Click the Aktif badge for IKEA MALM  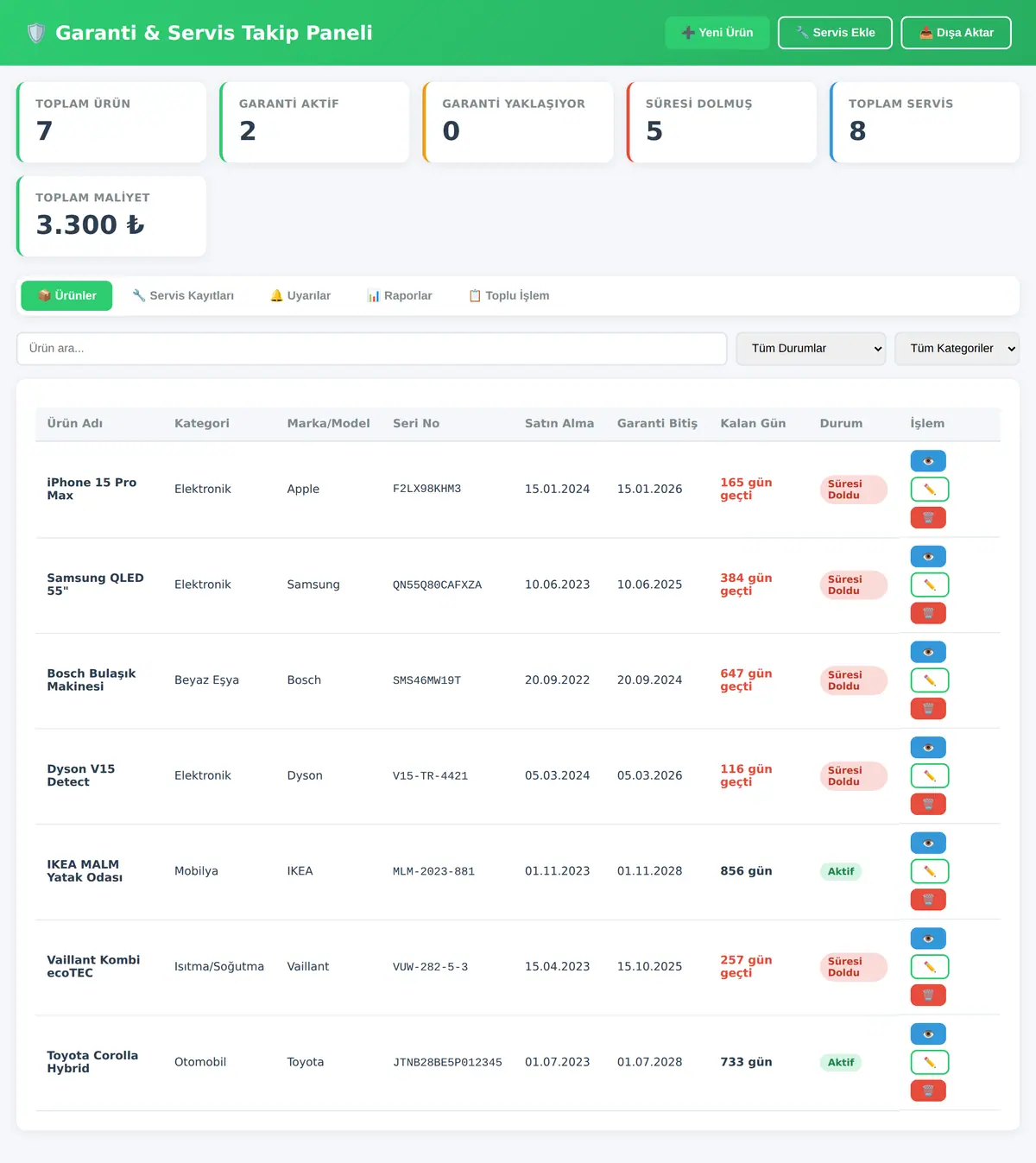point(841,872)
